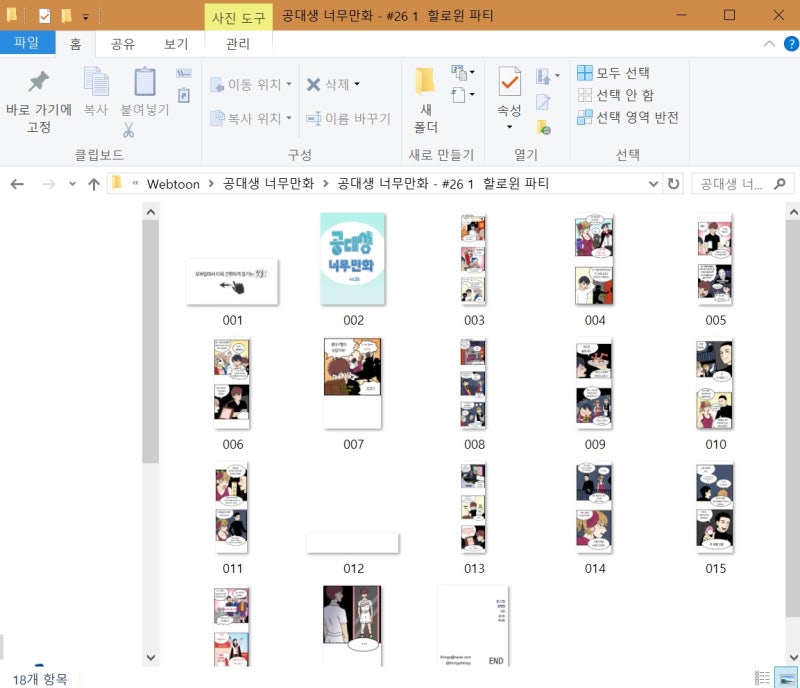Click file name 005
The width and height of the screenshot is (800, 688).
coord(715,320)
